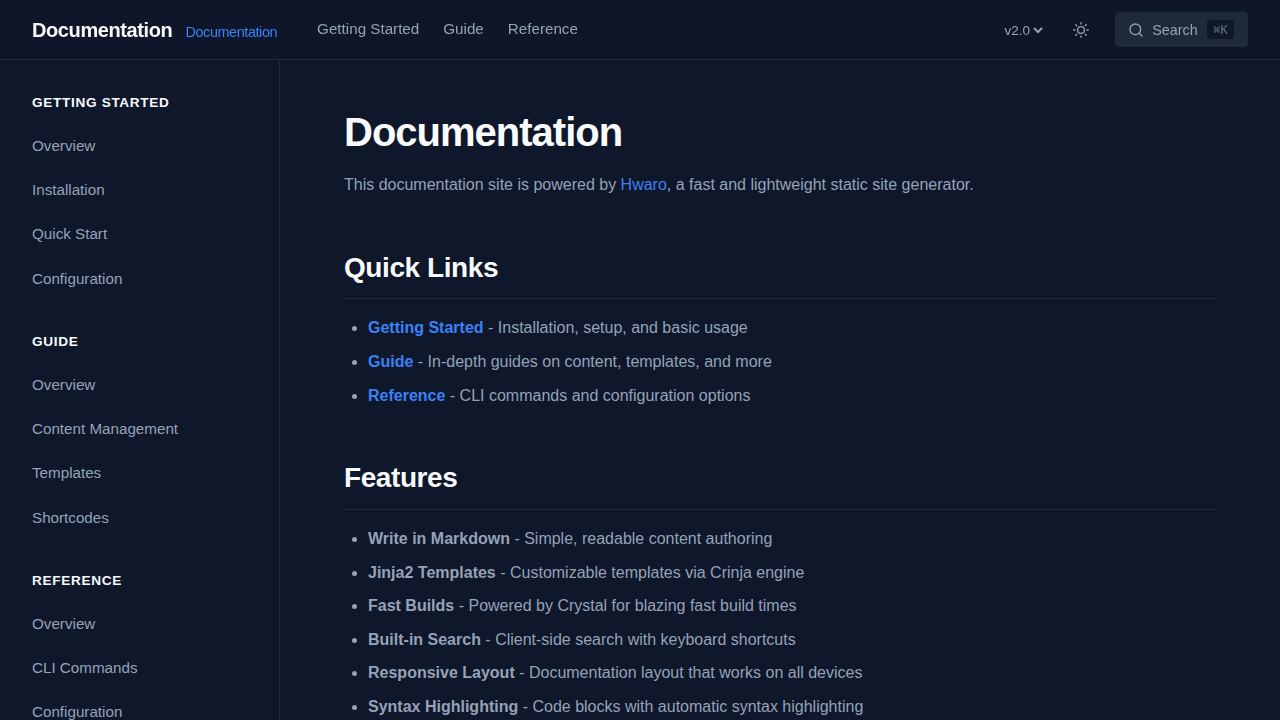The height and width of the screenshot is (720, 1280).
Task: Click the Documentation site title
Action: 101,30
